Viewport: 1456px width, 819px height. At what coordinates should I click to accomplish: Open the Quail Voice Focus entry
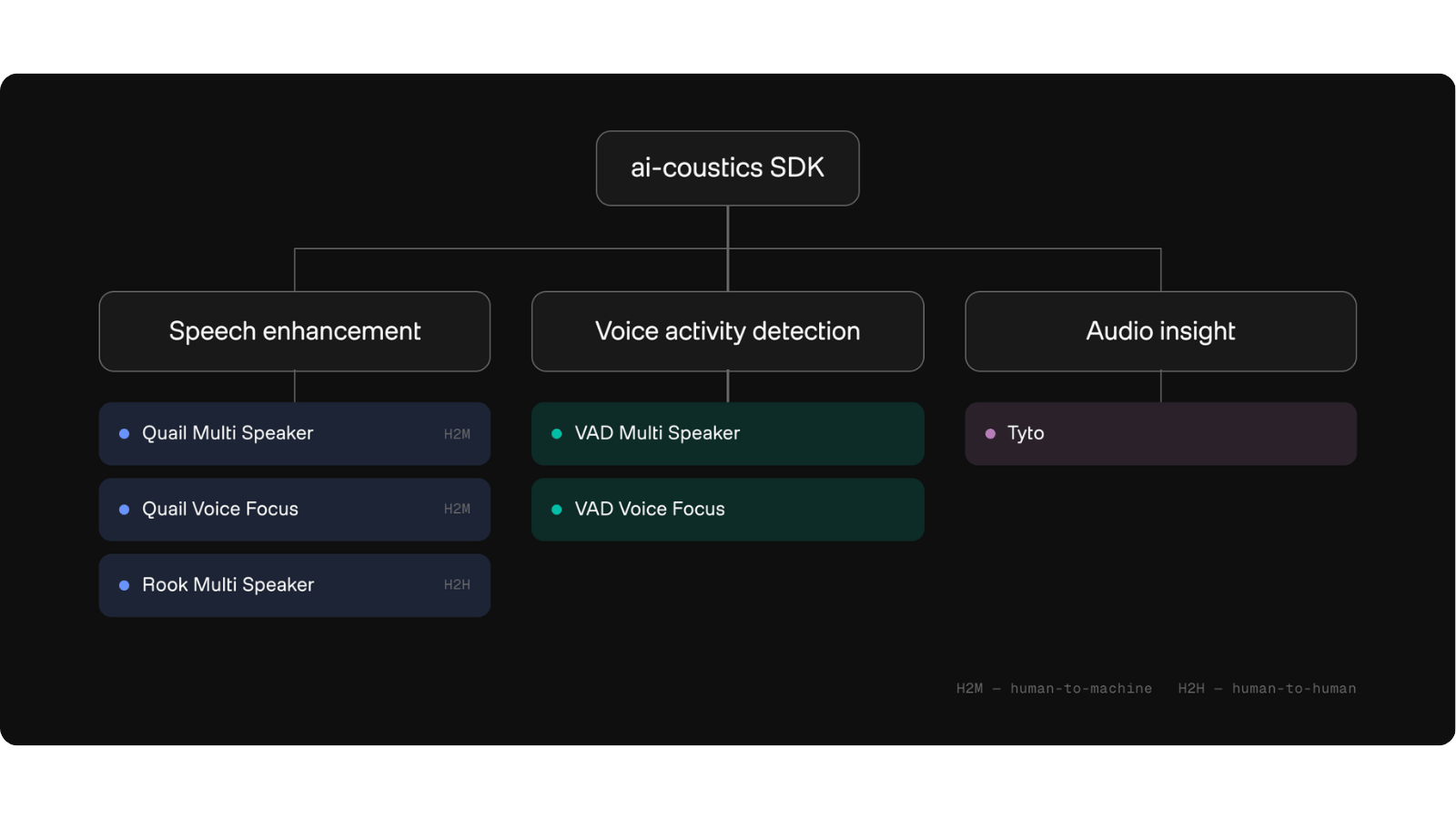(x=295, y=510)
